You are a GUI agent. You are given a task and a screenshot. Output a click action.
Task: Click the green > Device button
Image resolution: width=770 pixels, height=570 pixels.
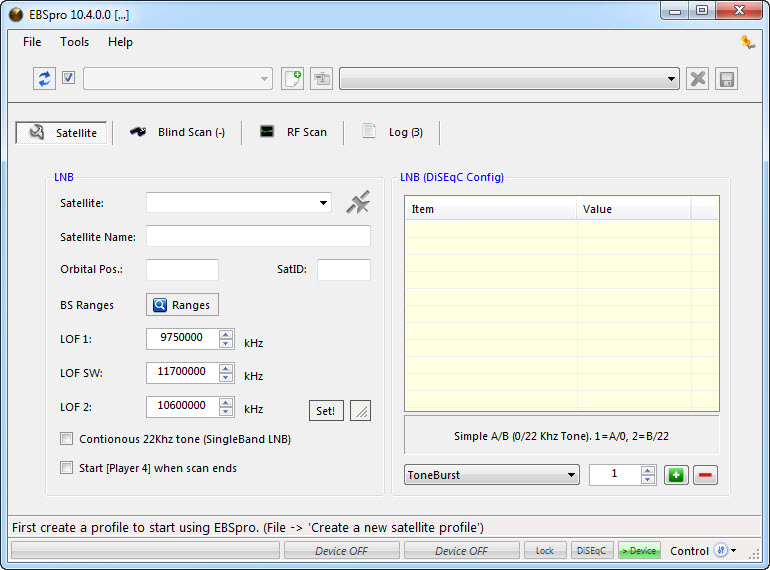639,550
